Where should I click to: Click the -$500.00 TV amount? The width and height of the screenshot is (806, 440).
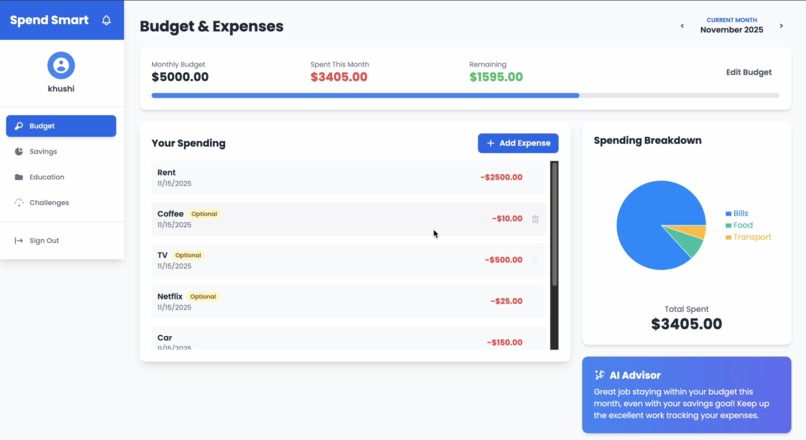point(503,260)
